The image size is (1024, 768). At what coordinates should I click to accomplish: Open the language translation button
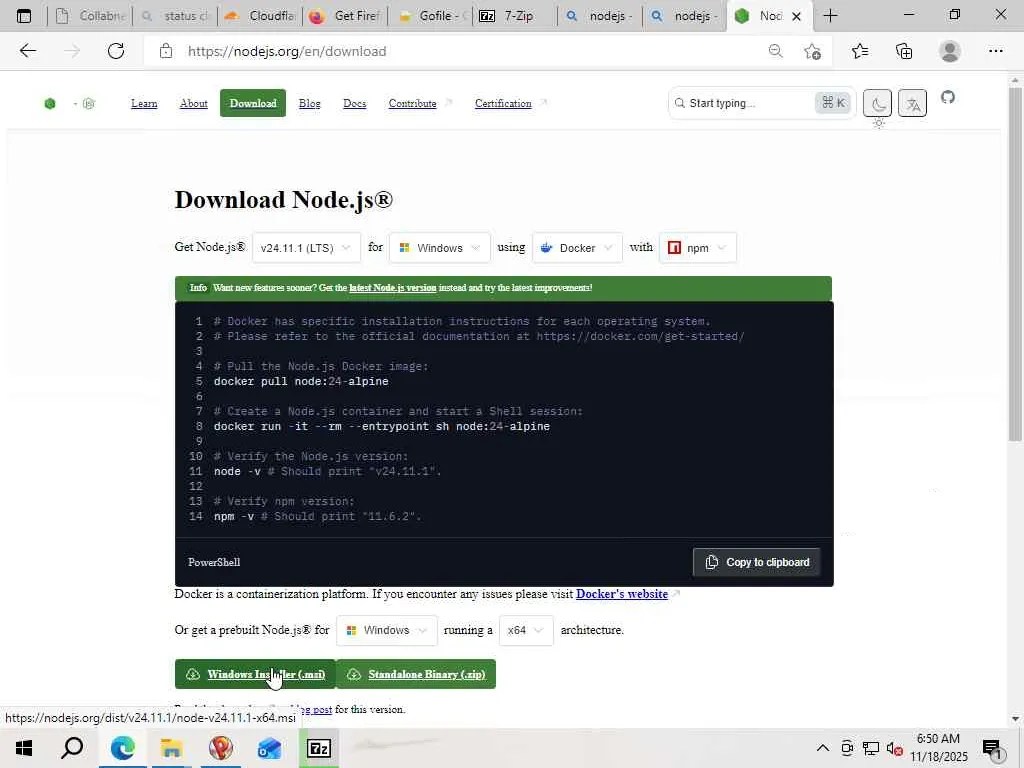912,103
